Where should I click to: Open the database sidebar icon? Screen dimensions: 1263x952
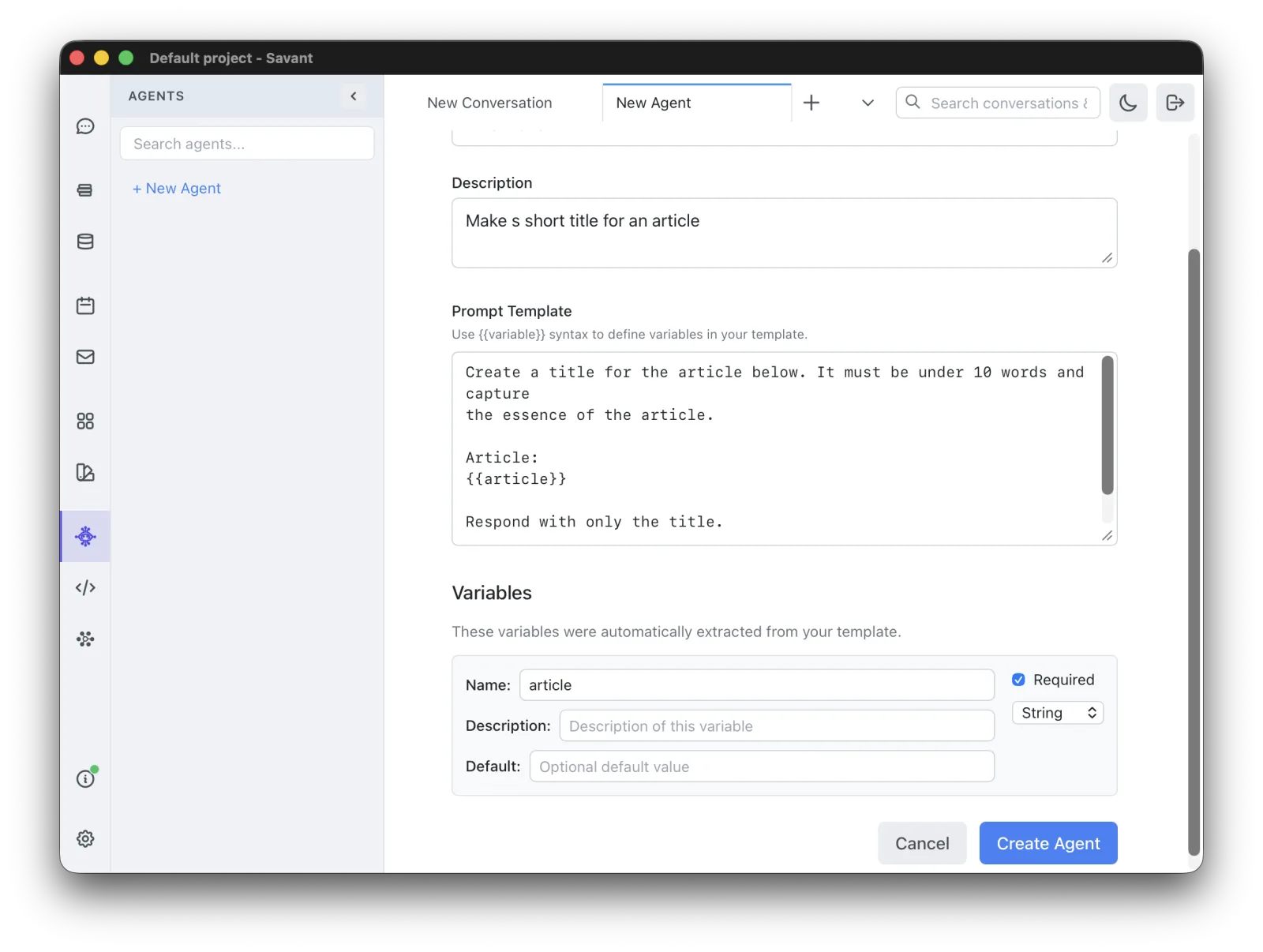(85, 242)
